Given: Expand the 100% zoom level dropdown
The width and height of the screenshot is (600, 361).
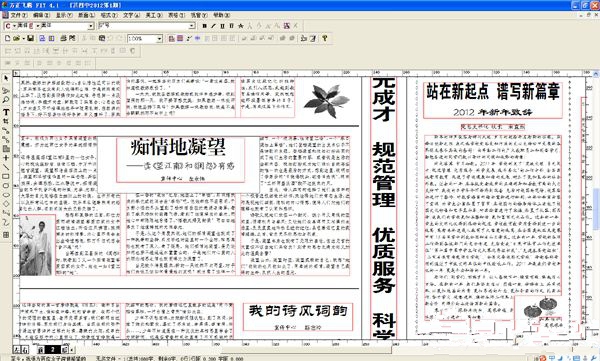Looking at the screenshot, I should 160,39.
